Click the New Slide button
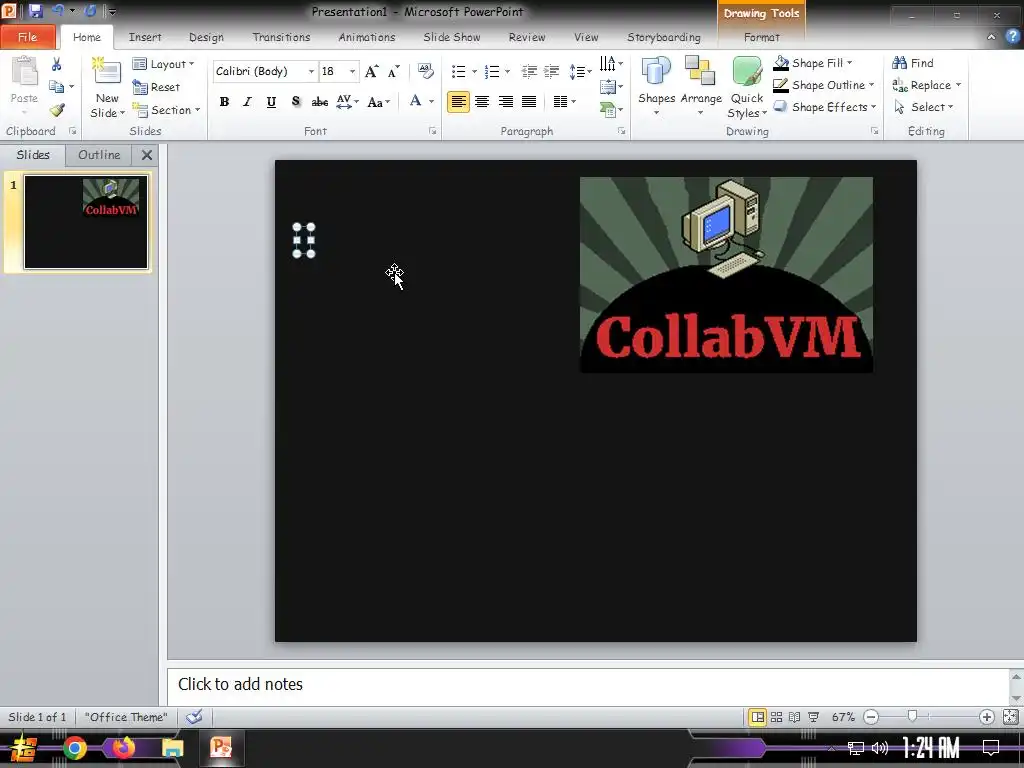Screen dimensions: 1024x768 [107, 87]
